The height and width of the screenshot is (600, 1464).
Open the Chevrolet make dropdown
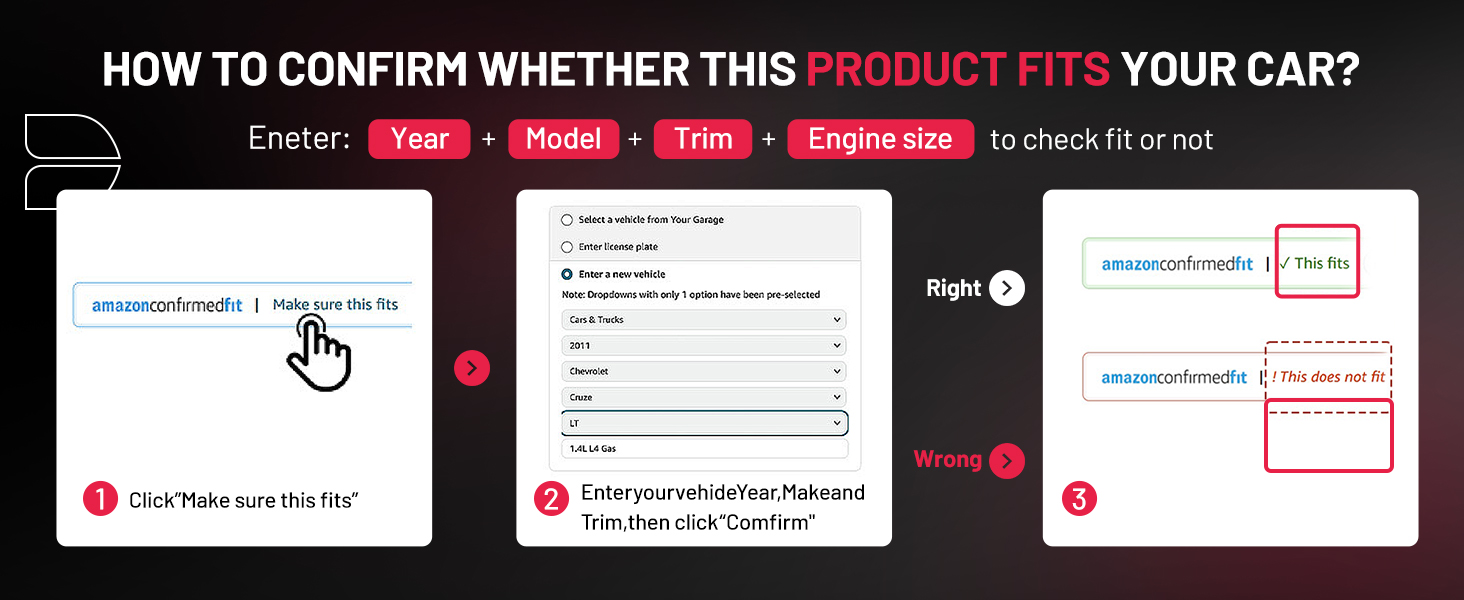point(704,372)
